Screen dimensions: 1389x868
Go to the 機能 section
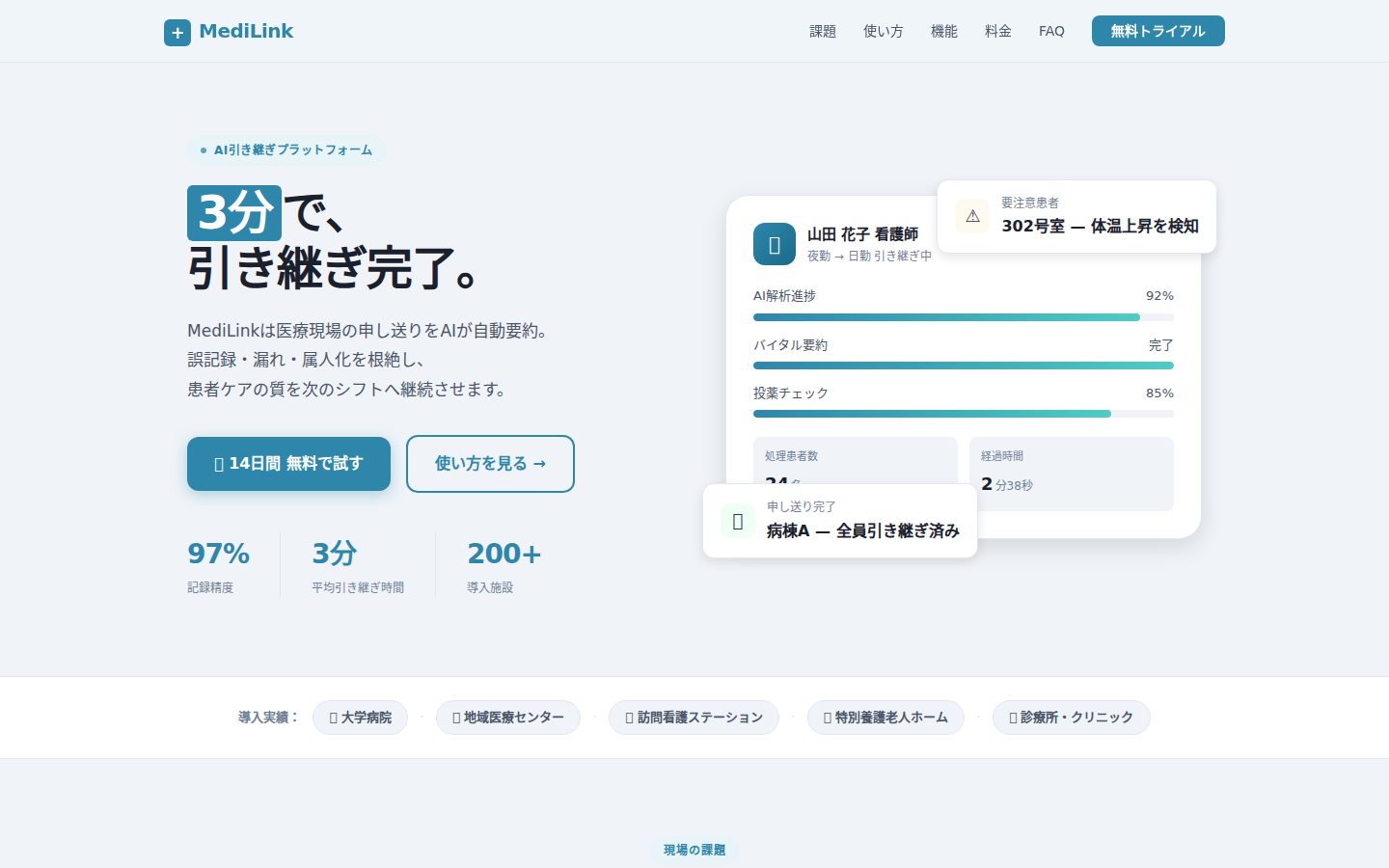click(943, 31)
